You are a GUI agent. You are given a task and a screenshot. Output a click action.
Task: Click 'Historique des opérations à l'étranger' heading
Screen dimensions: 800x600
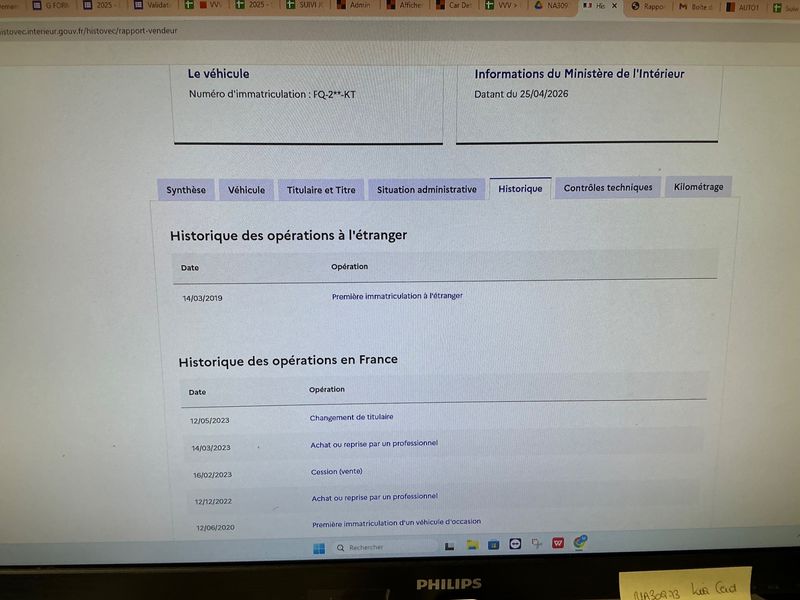point(288,235)
